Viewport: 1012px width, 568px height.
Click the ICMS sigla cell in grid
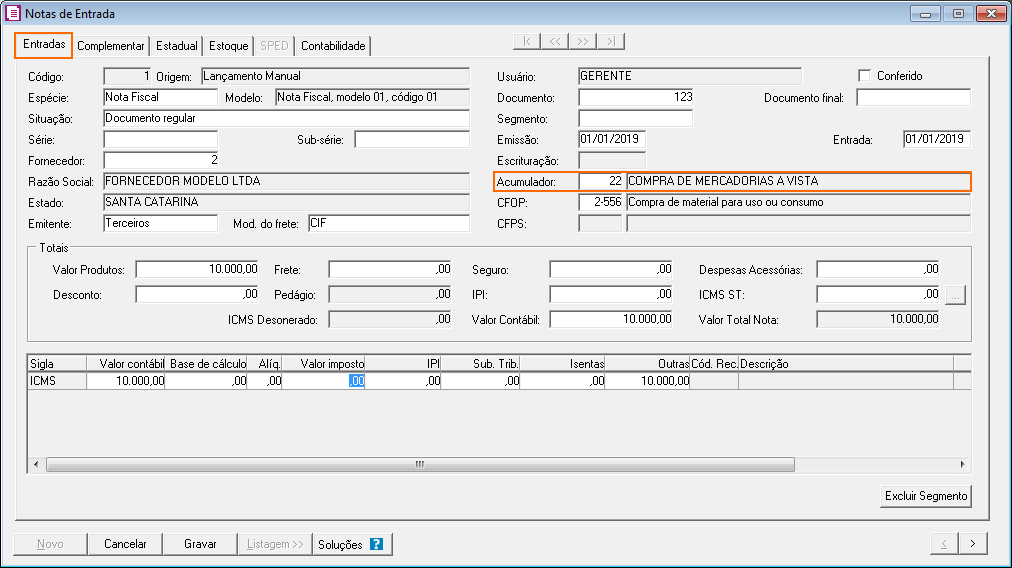[x=57, y=381]
